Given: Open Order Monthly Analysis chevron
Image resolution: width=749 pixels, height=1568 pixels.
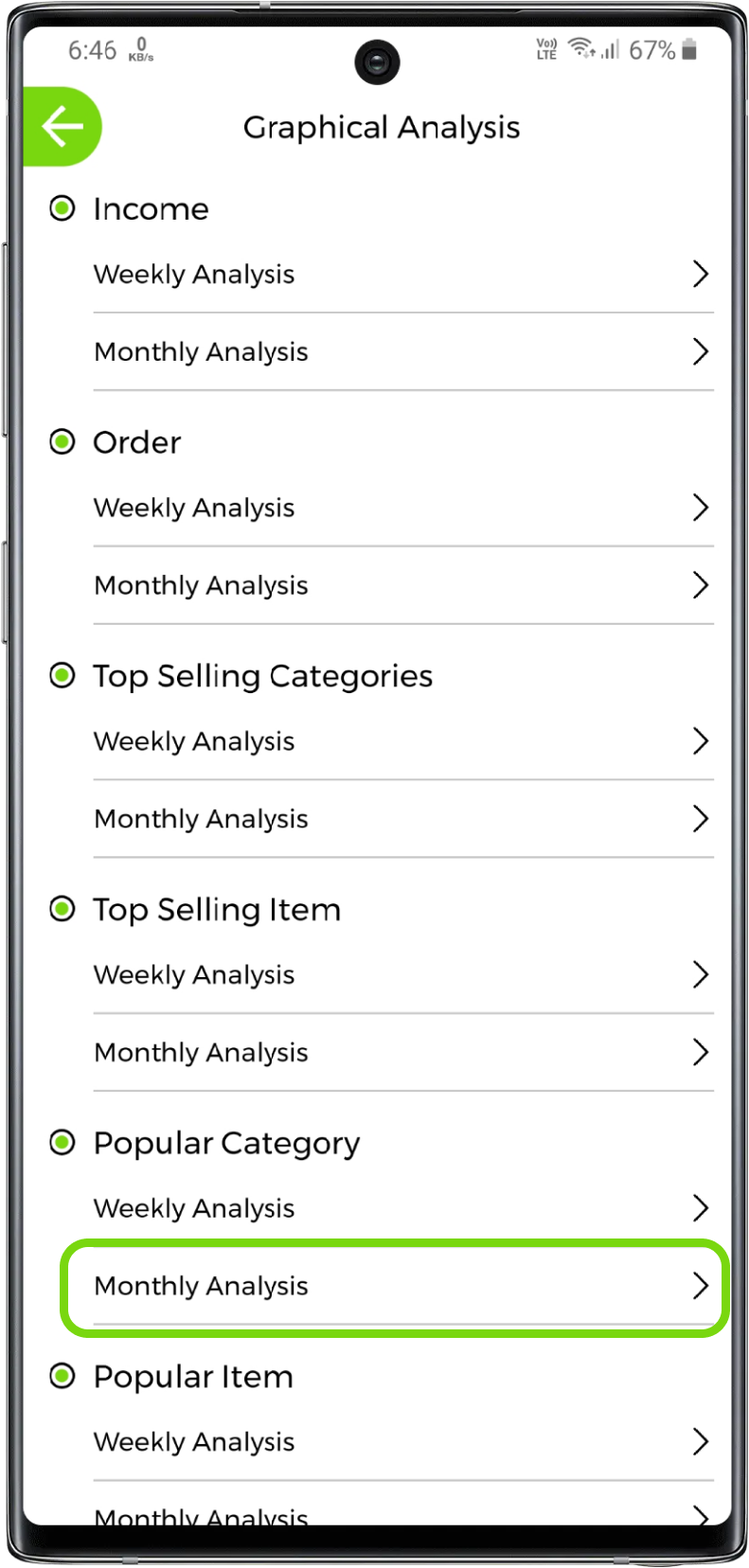Looking at the screenshot, I should pyautogui.click(x=700, y=585).
